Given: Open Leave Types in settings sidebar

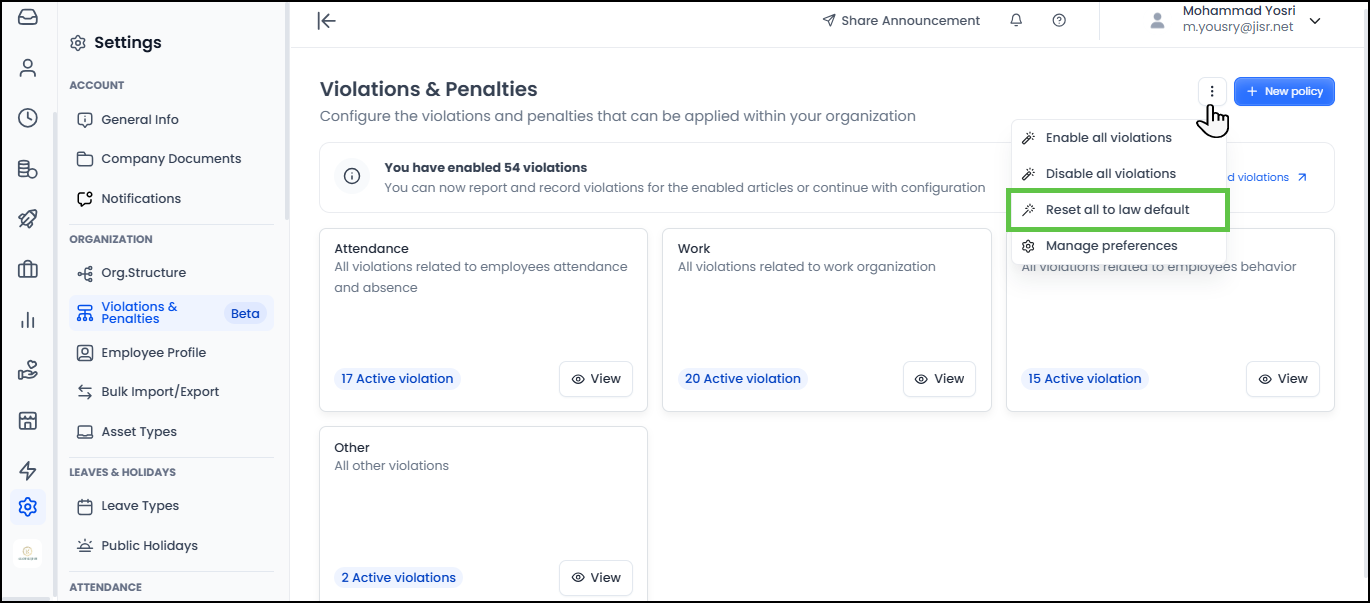Looking at the screenshot, I should coord(140,506).
